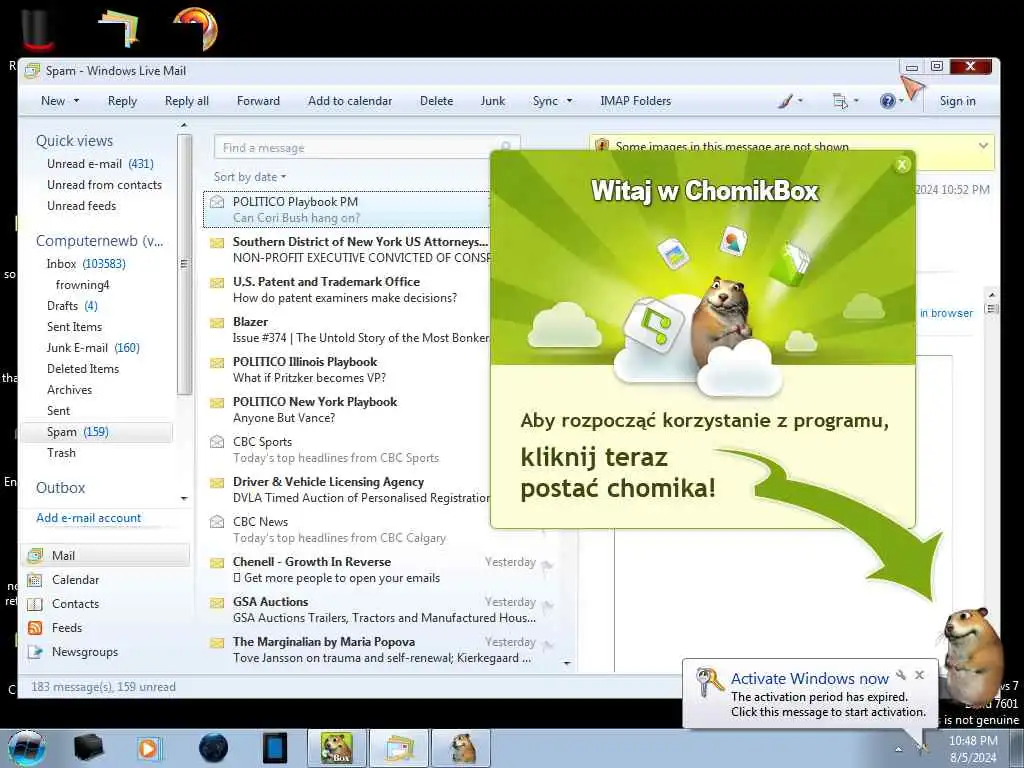Open the black box taskbar icon

88,748
